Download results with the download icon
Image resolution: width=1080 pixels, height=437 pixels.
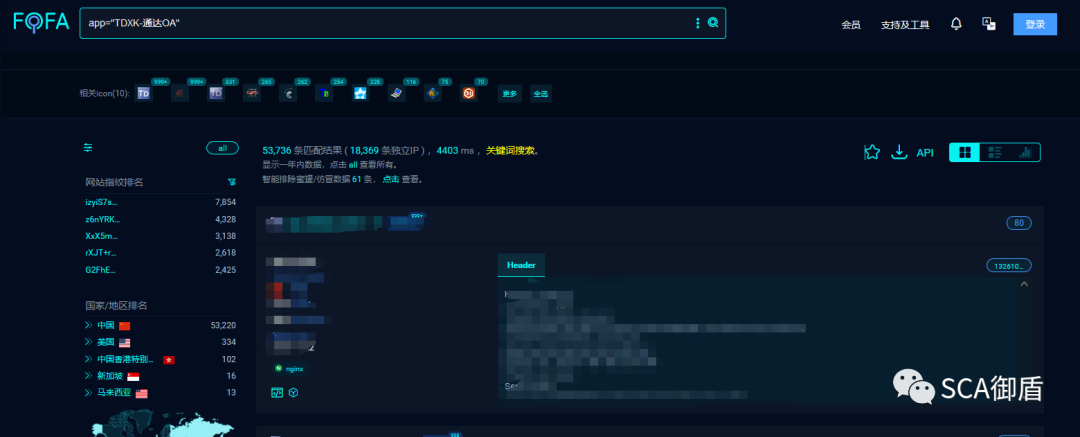(x=898, y=152)
